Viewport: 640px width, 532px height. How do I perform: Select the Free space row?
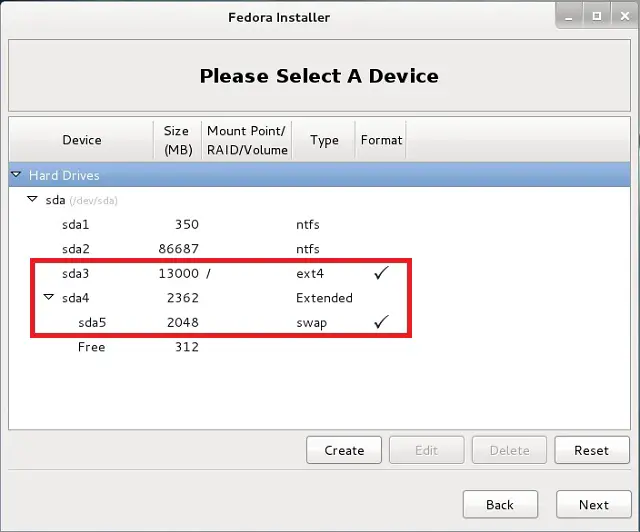[319, 347]
